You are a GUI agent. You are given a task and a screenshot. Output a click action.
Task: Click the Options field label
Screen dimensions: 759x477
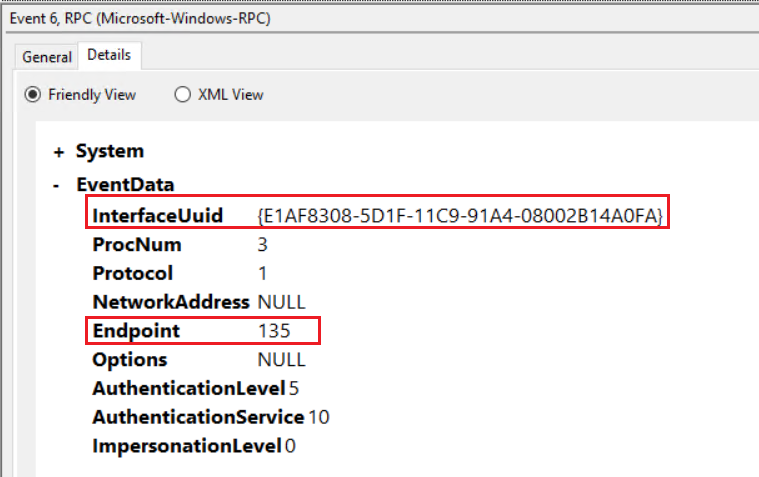[130, 359]
